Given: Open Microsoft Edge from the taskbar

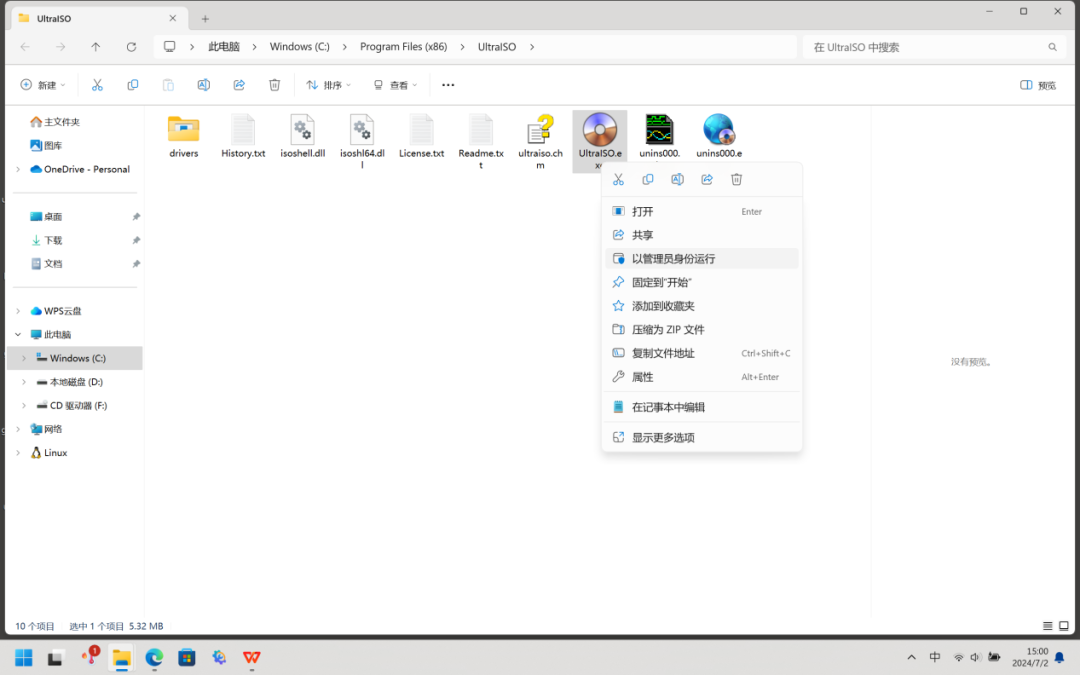Looking at the screenshot, I should point(154,658).
